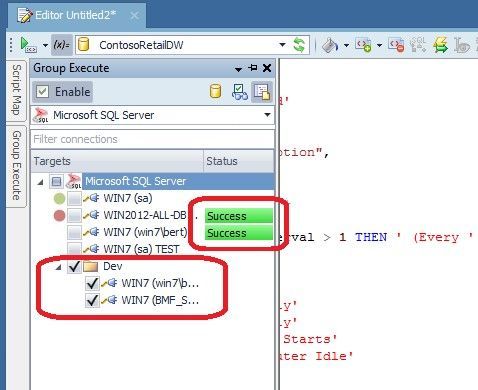Run the script with the green play icon
This screenshot has height=390, width=478.
[27, 45]
